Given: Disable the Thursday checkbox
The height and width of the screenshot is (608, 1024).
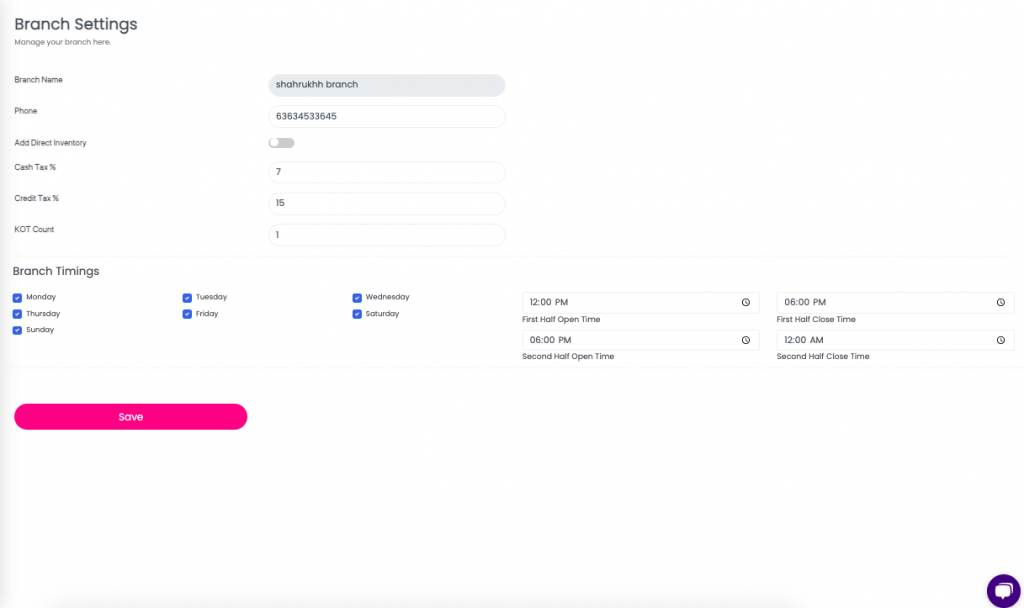Looking at the screenshot, I should 18,314.
